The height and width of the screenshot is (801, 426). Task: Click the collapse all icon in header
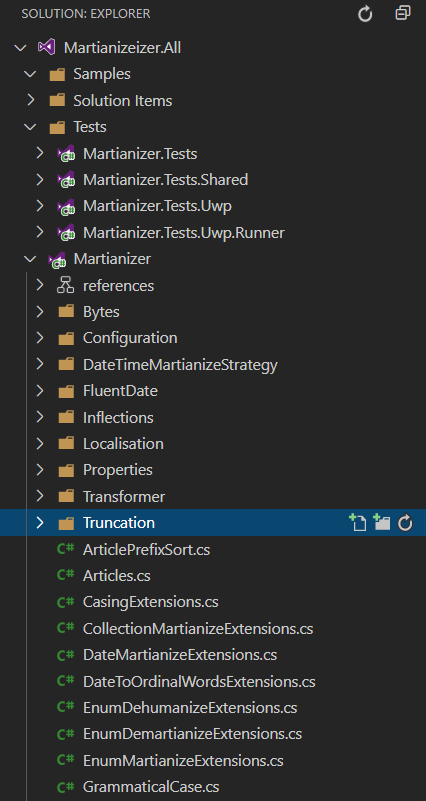(x=403, y=13)
